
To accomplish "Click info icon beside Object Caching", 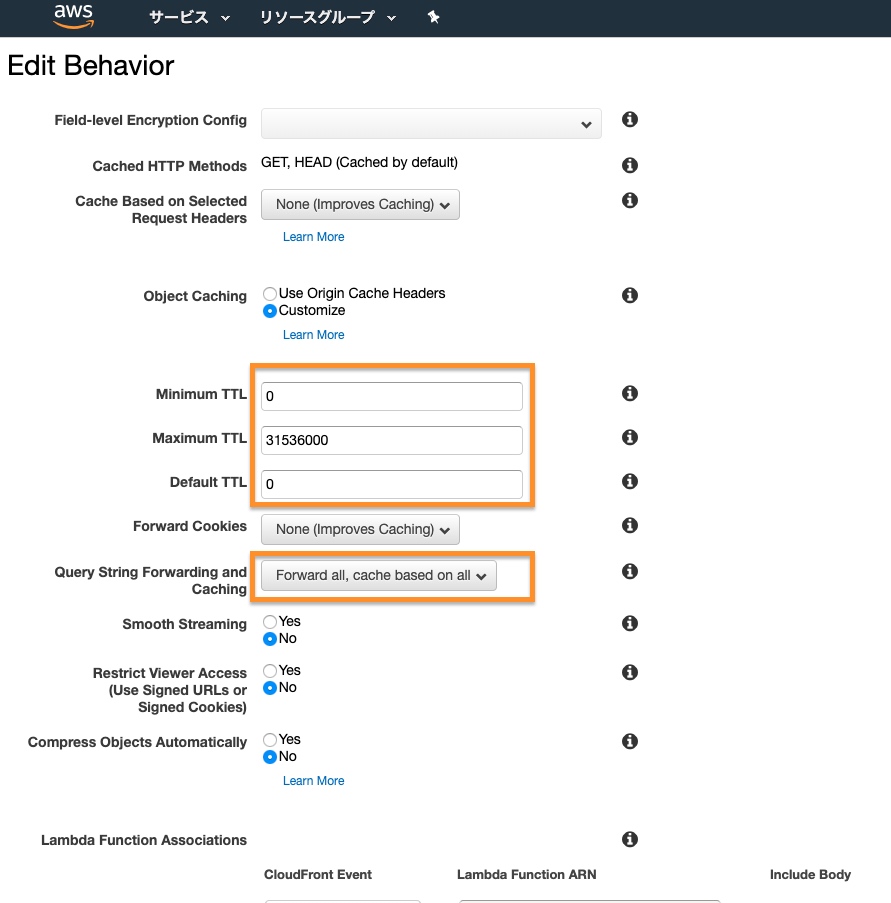I will click(x=630, y=296).
